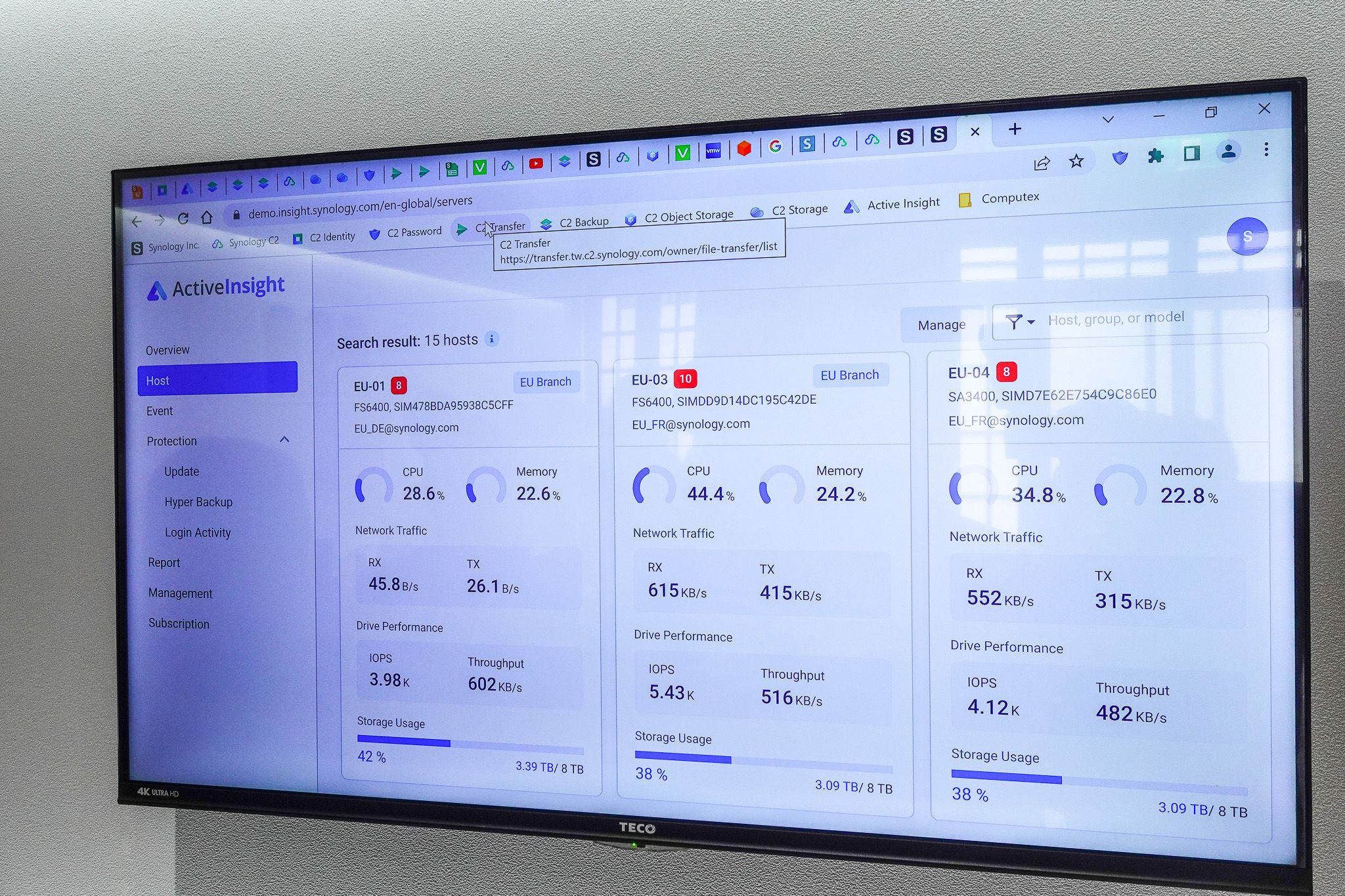Click the Subscription link in sidebar
Screen dimensions: 1345x896
pyautogui.click(x=179, y=623)
